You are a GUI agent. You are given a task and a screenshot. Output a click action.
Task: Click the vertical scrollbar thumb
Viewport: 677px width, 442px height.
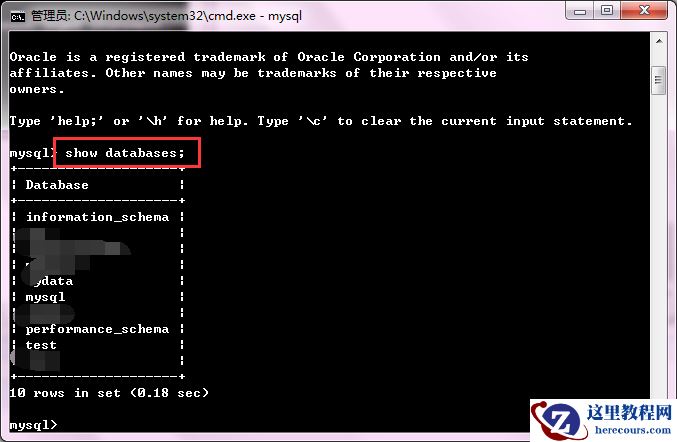pyautogui.click(x=658, y=80)
